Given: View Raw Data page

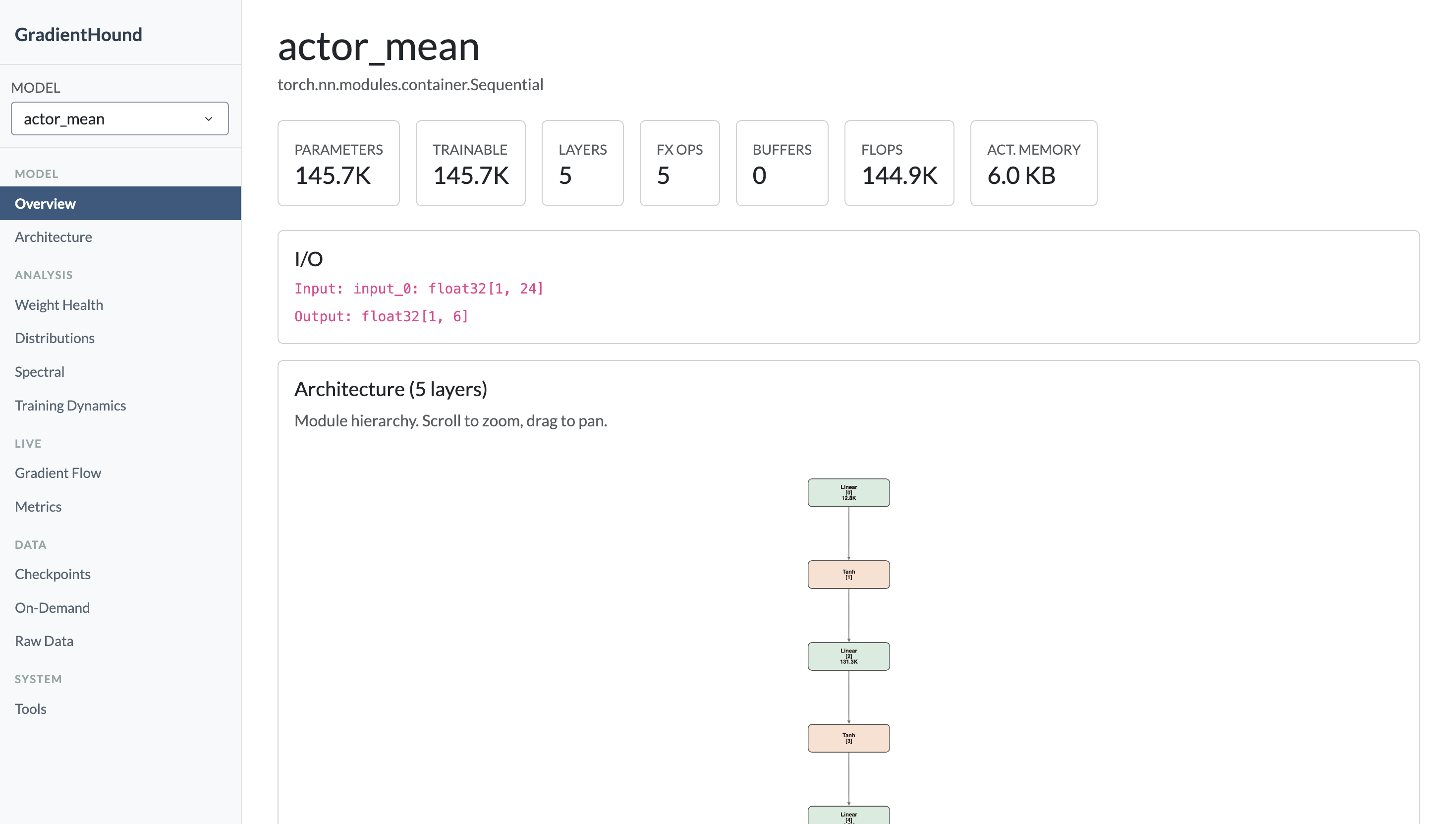Looking at the screenshot, I should click(x=44, y=641).
